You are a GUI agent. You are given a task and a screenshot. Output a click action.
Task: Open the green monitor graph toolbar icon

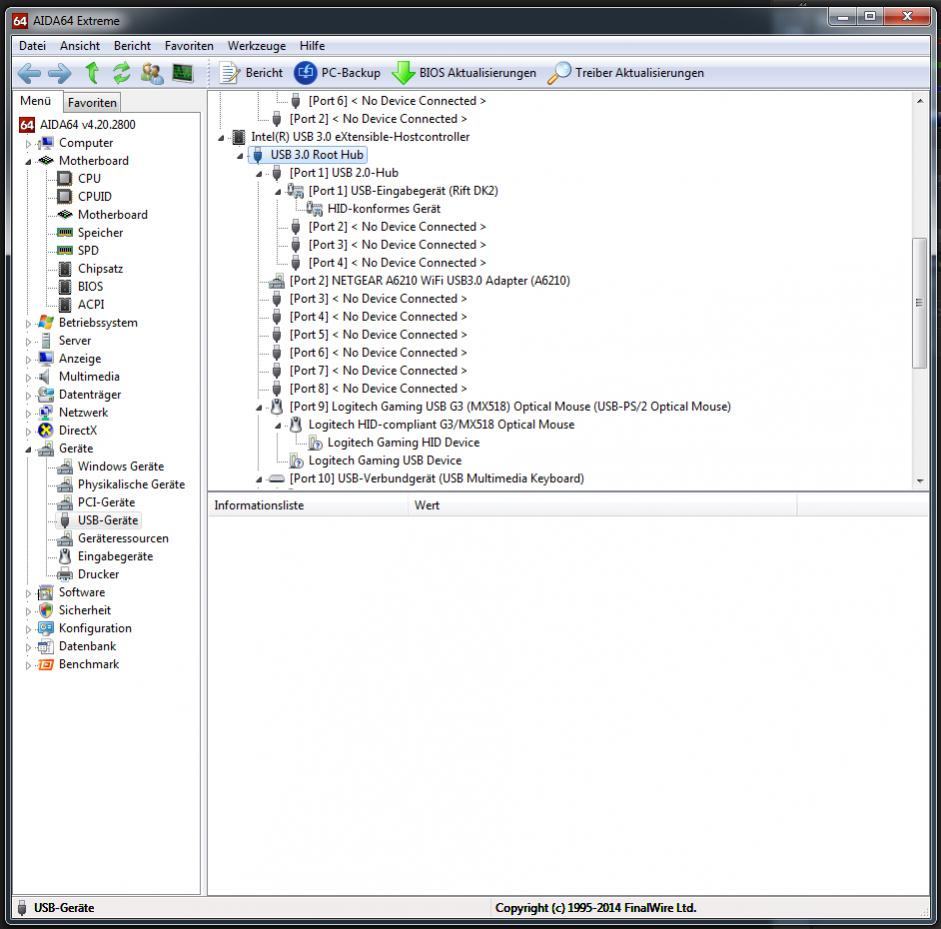(x=182, y=73)
